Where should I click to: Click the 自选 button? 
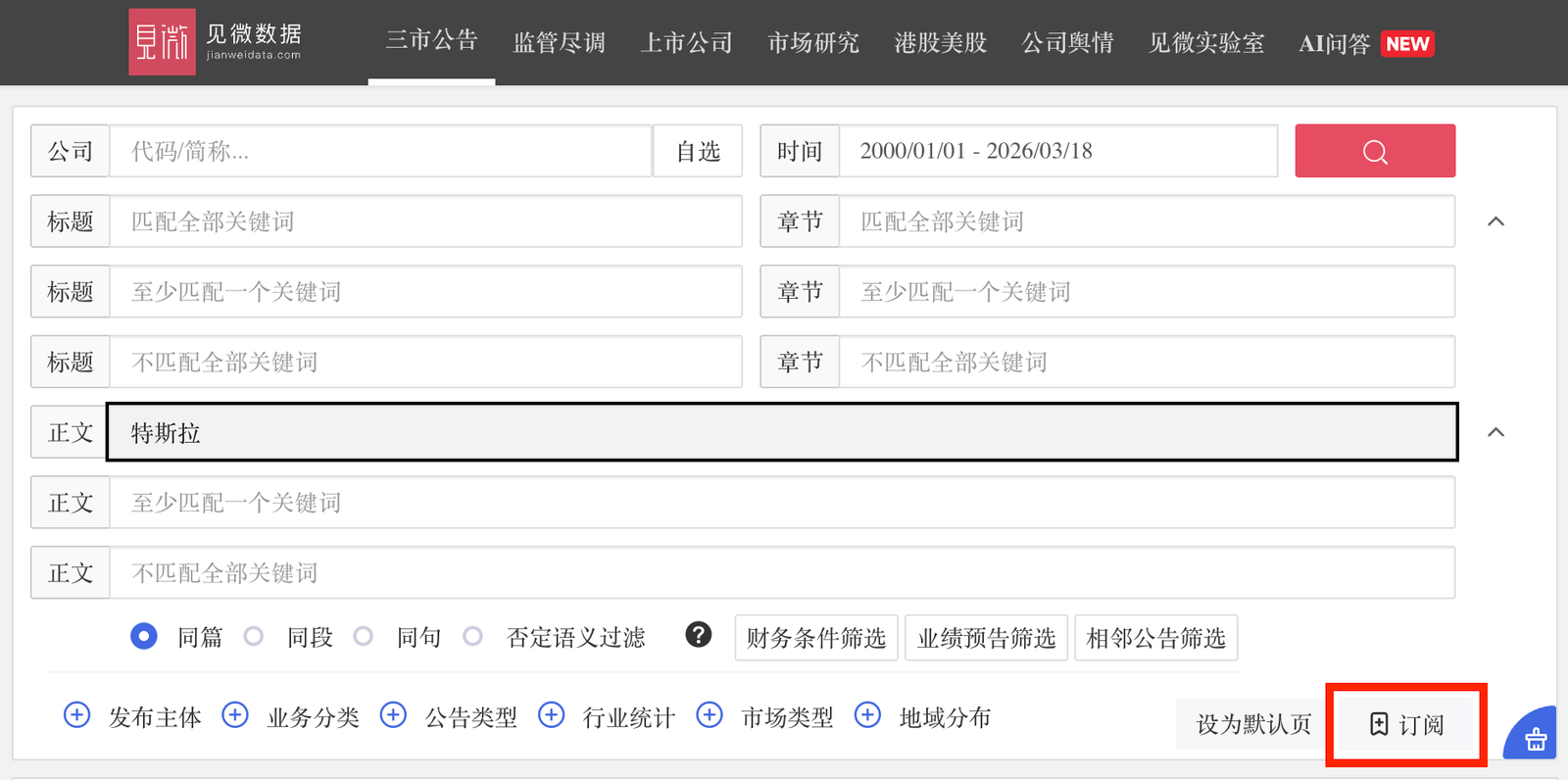point(698,151)
